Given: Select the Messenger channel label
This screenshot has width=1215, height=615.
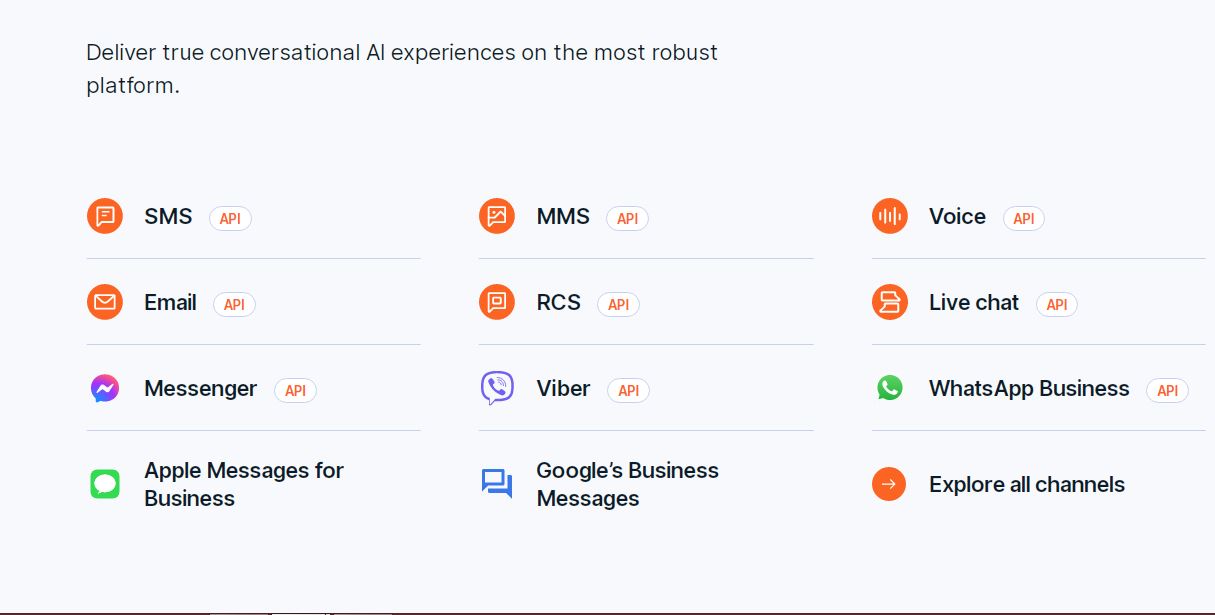Looking at the screenshot, I should pyautogui.click(x=200, y=389).
